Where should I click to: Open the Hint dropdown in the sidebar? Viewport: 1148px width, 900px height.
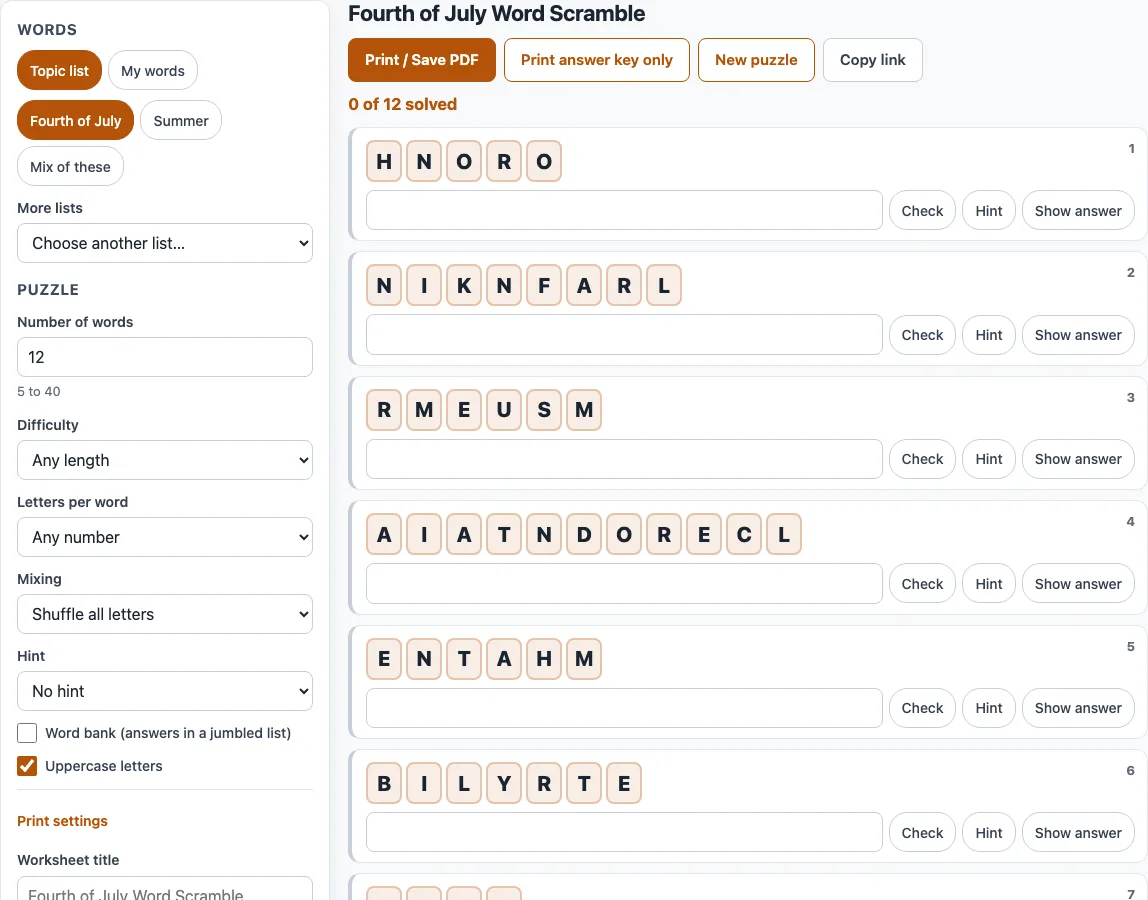165,691
